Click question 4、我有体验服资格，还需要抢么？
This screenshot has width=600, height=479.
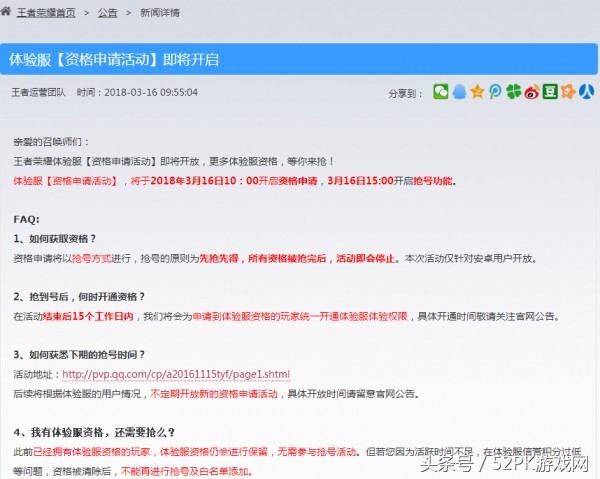click(94, 432)
